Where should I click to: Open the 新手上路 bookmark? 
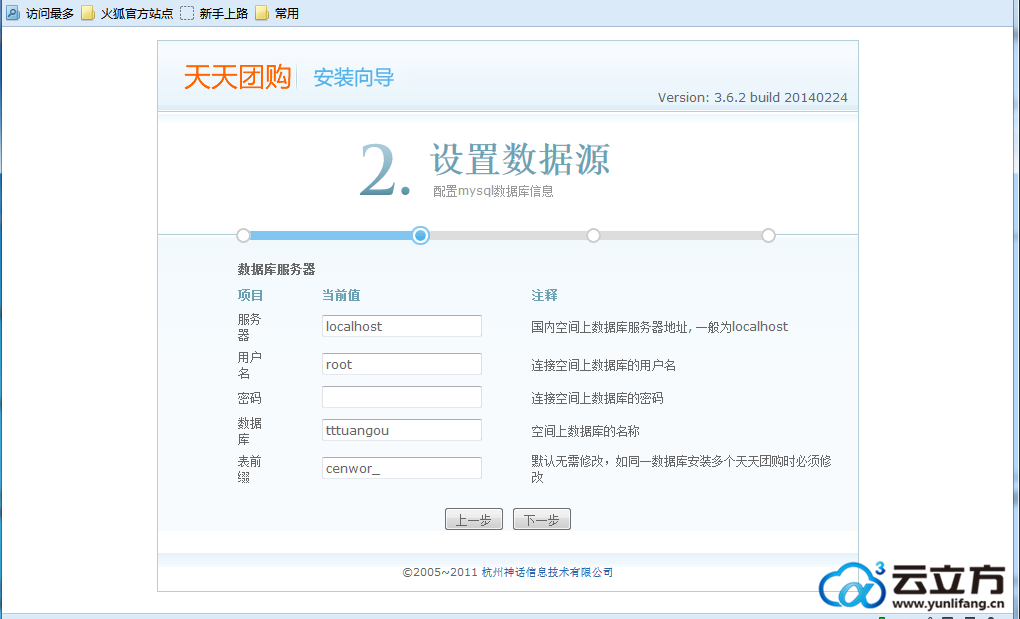[x=214, y=13]
